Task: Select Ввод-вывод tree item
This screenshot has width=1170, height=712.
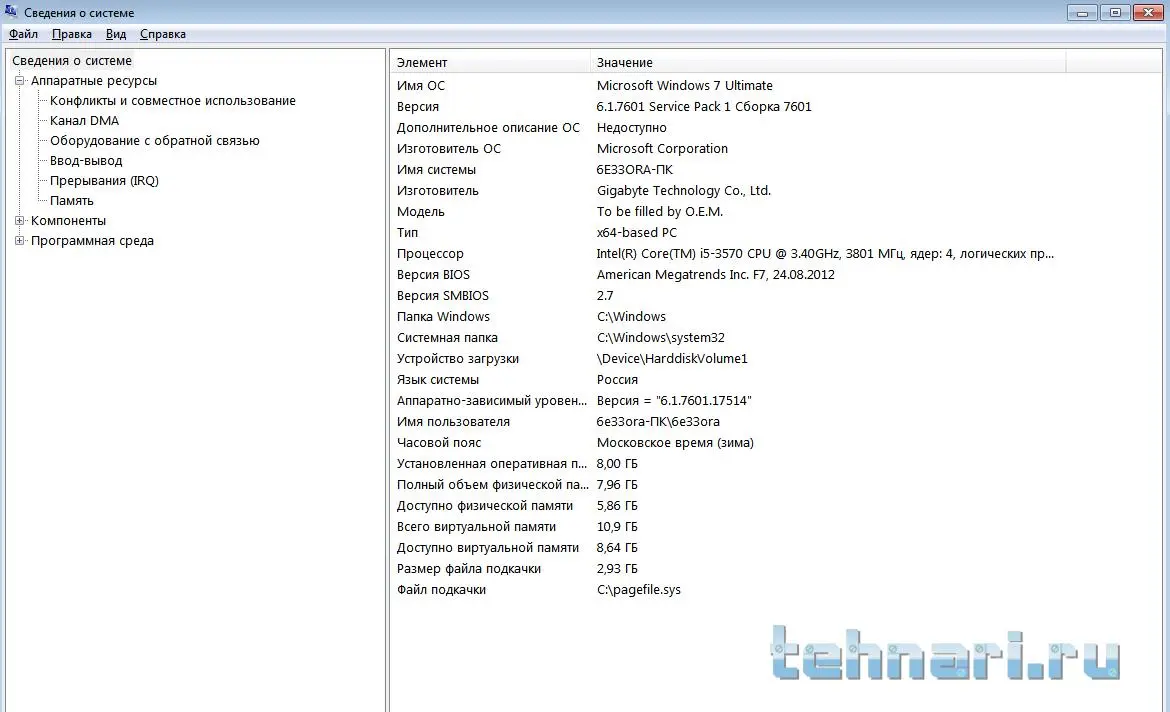Action: pos(86,160)
